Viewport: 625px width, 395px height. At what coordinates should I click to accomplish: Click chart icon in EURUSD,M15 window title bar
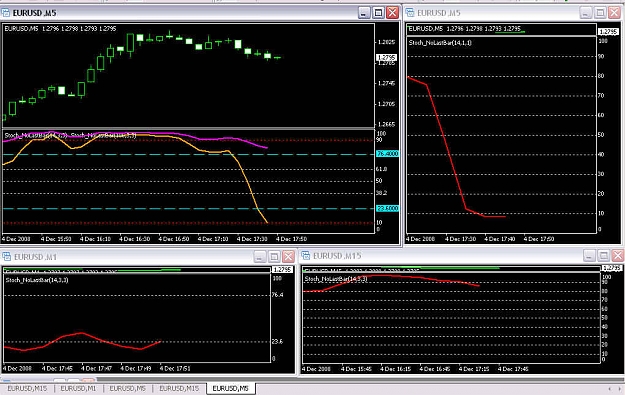(x=306, y=255)
